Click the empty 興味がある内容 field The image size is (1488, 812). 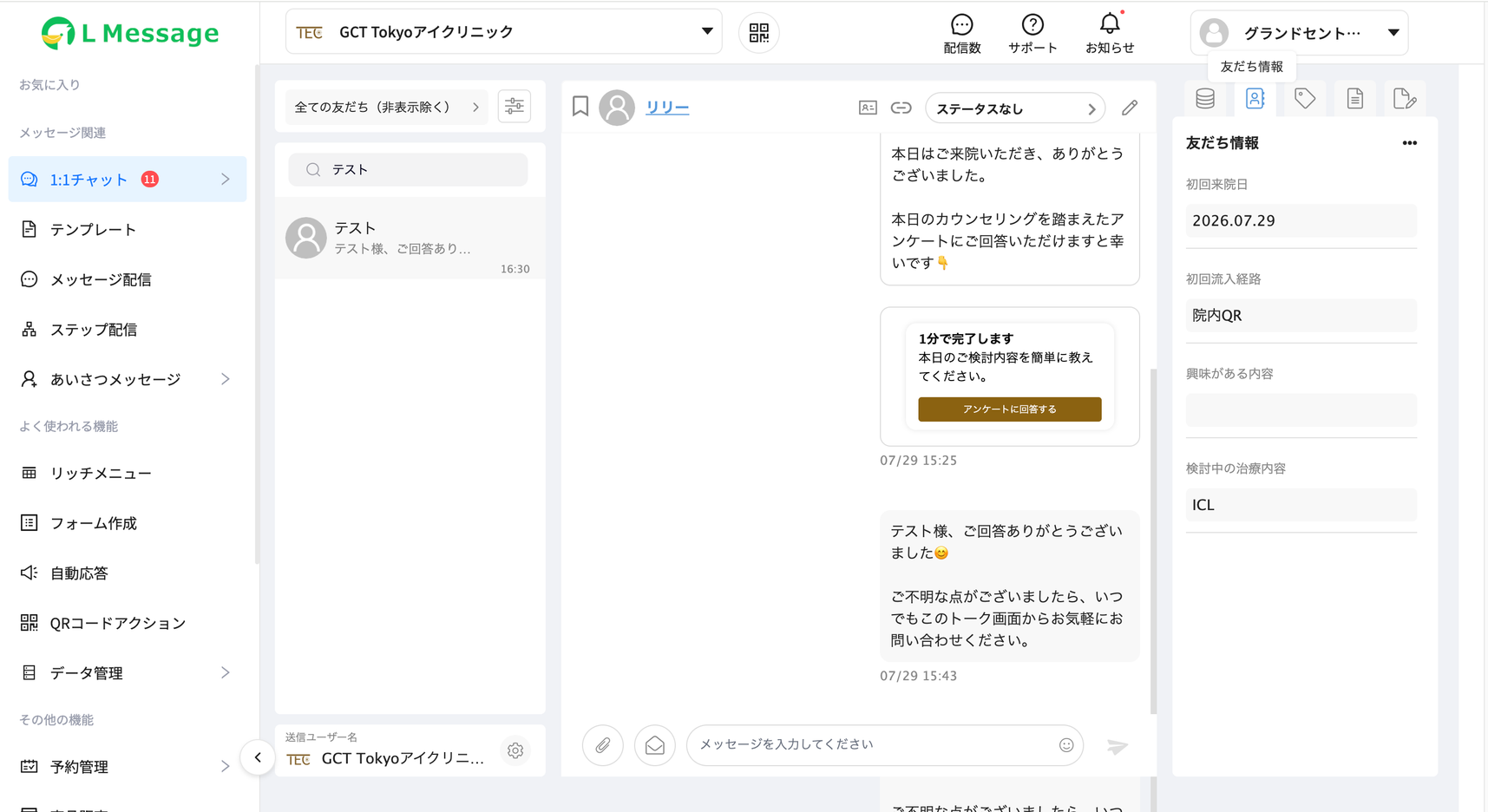(1301, 410)
